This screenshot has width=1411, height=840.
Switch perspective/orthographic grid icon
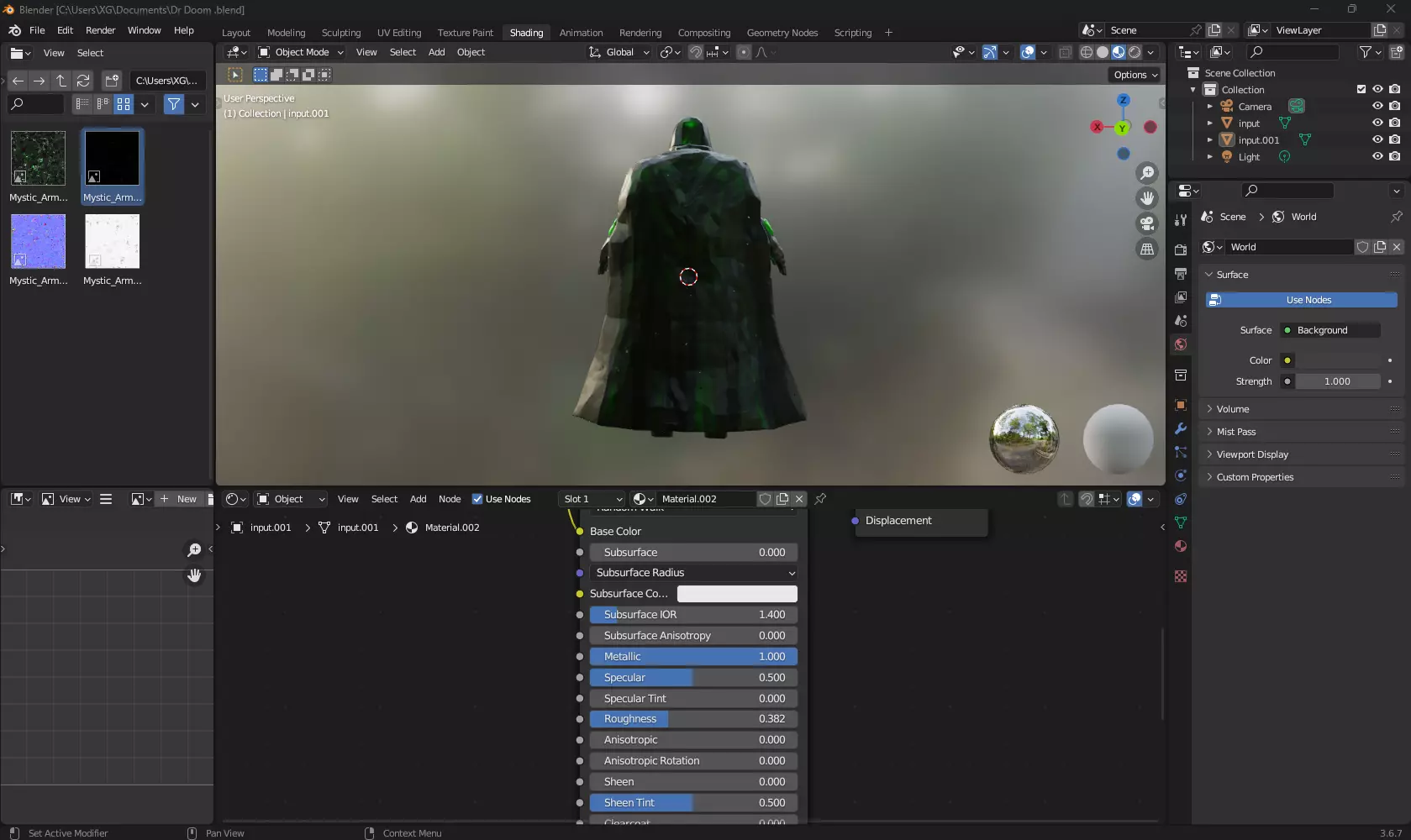[x=1147, y=249]
